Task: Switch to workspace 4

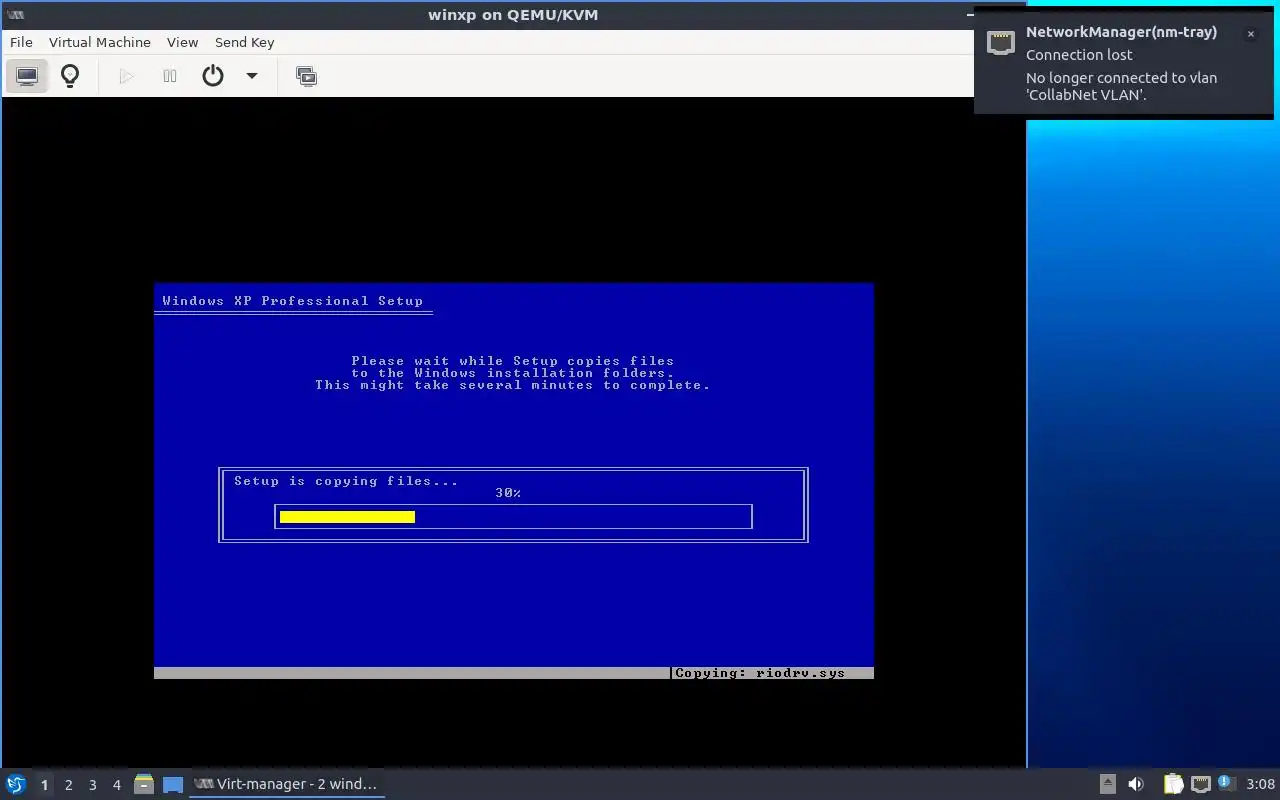Action: pos(116,785)
